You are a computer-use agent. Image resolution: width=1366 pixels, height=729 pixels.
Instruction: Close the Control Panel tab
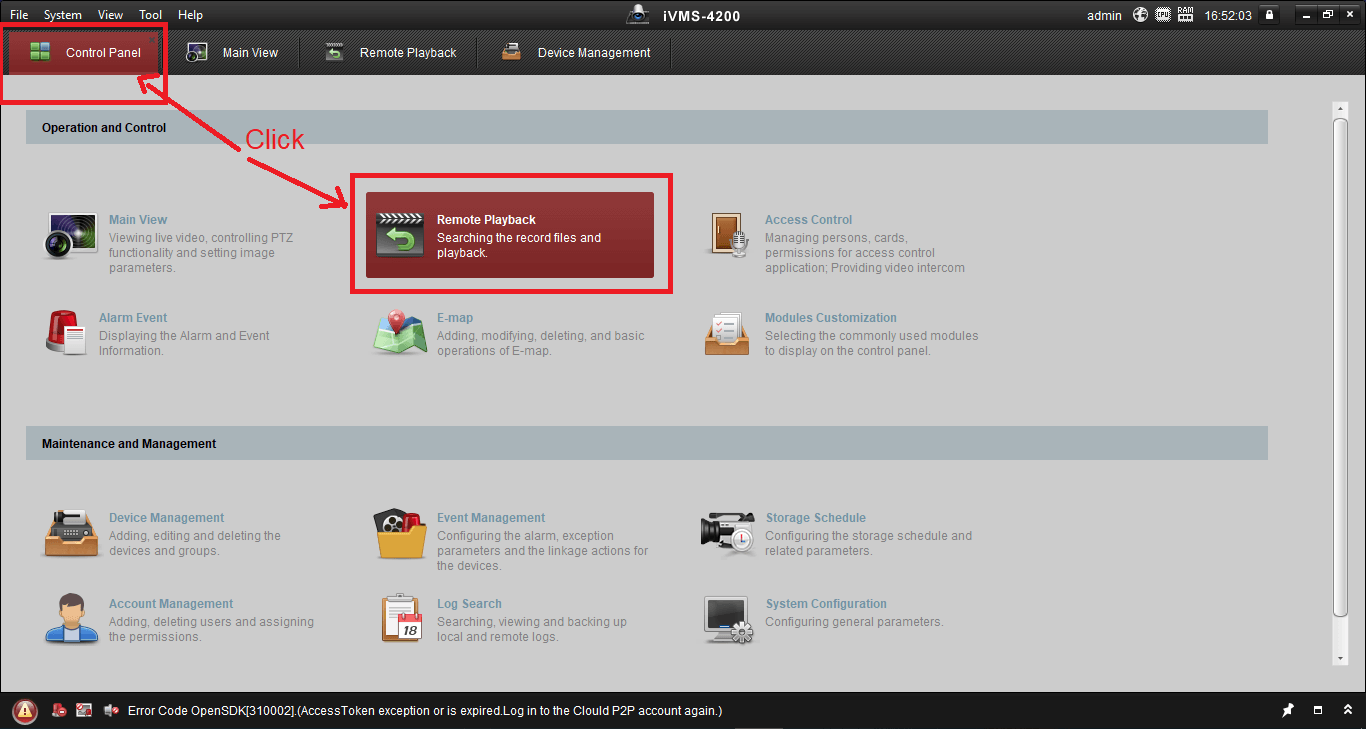[153, 39]
